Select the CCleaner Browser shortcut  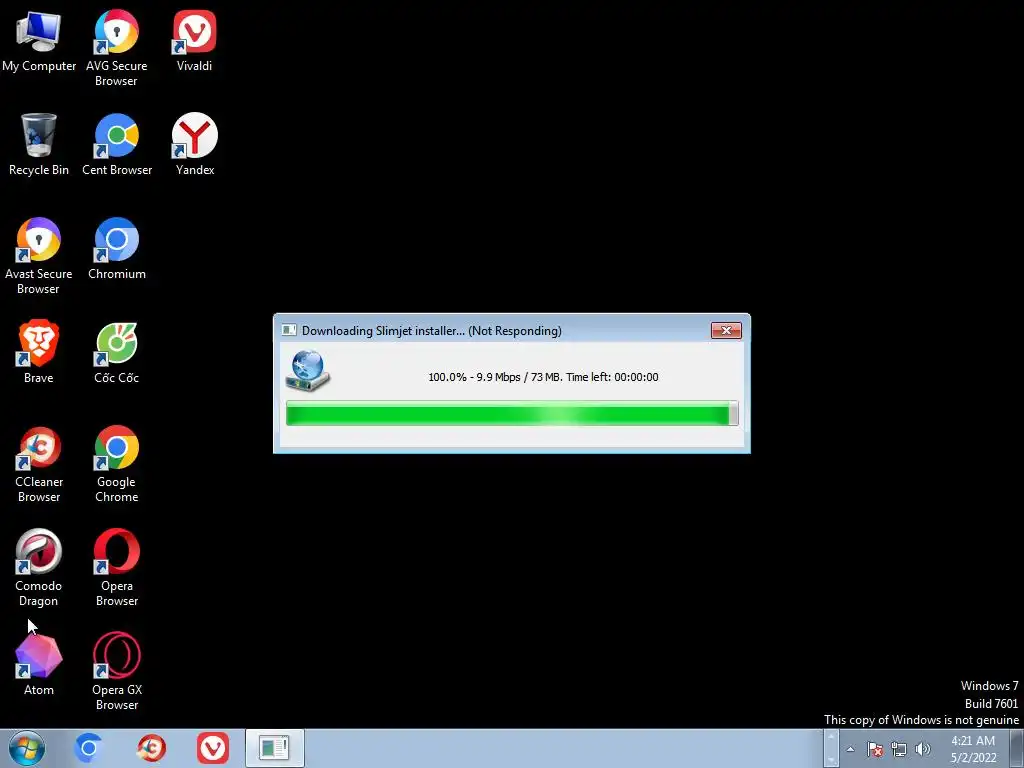pos(39,465)
